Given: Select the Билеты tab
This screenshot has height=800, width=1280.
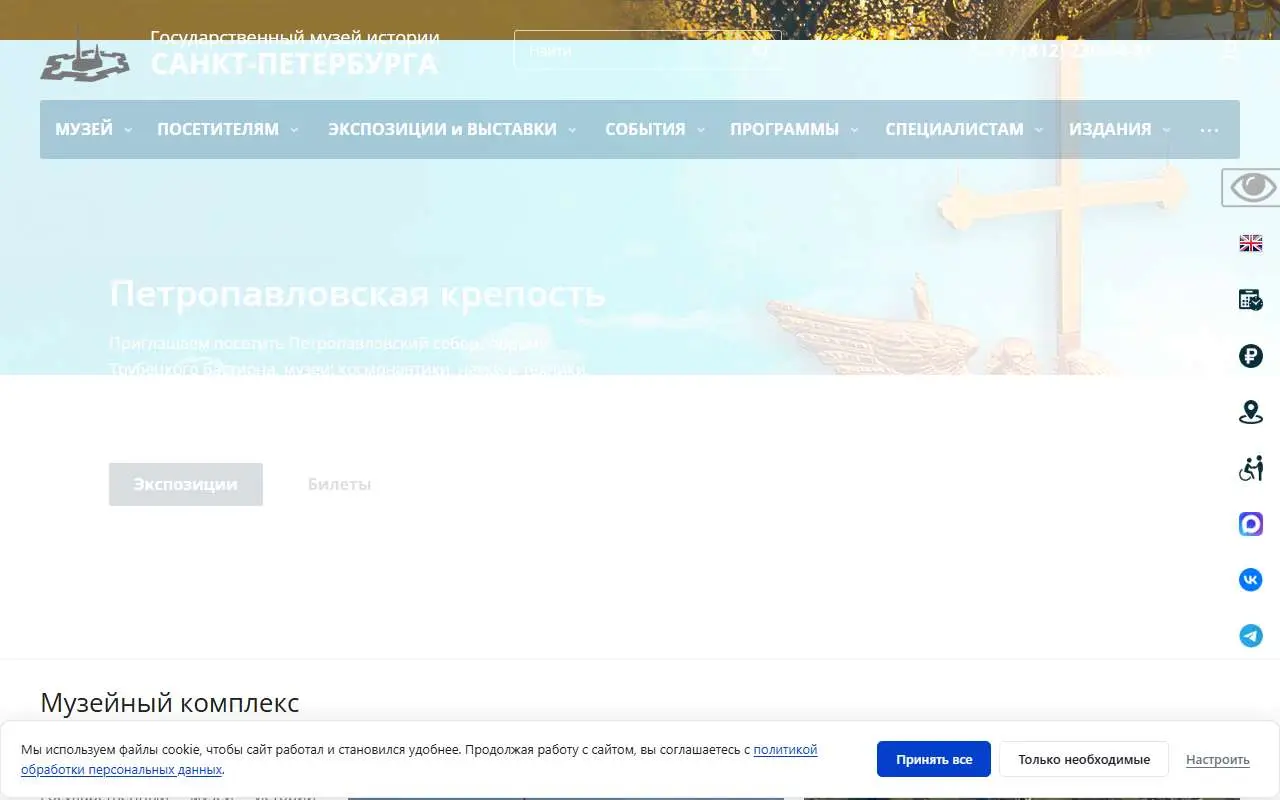Looking at the screenshot, I should point(339,484).
